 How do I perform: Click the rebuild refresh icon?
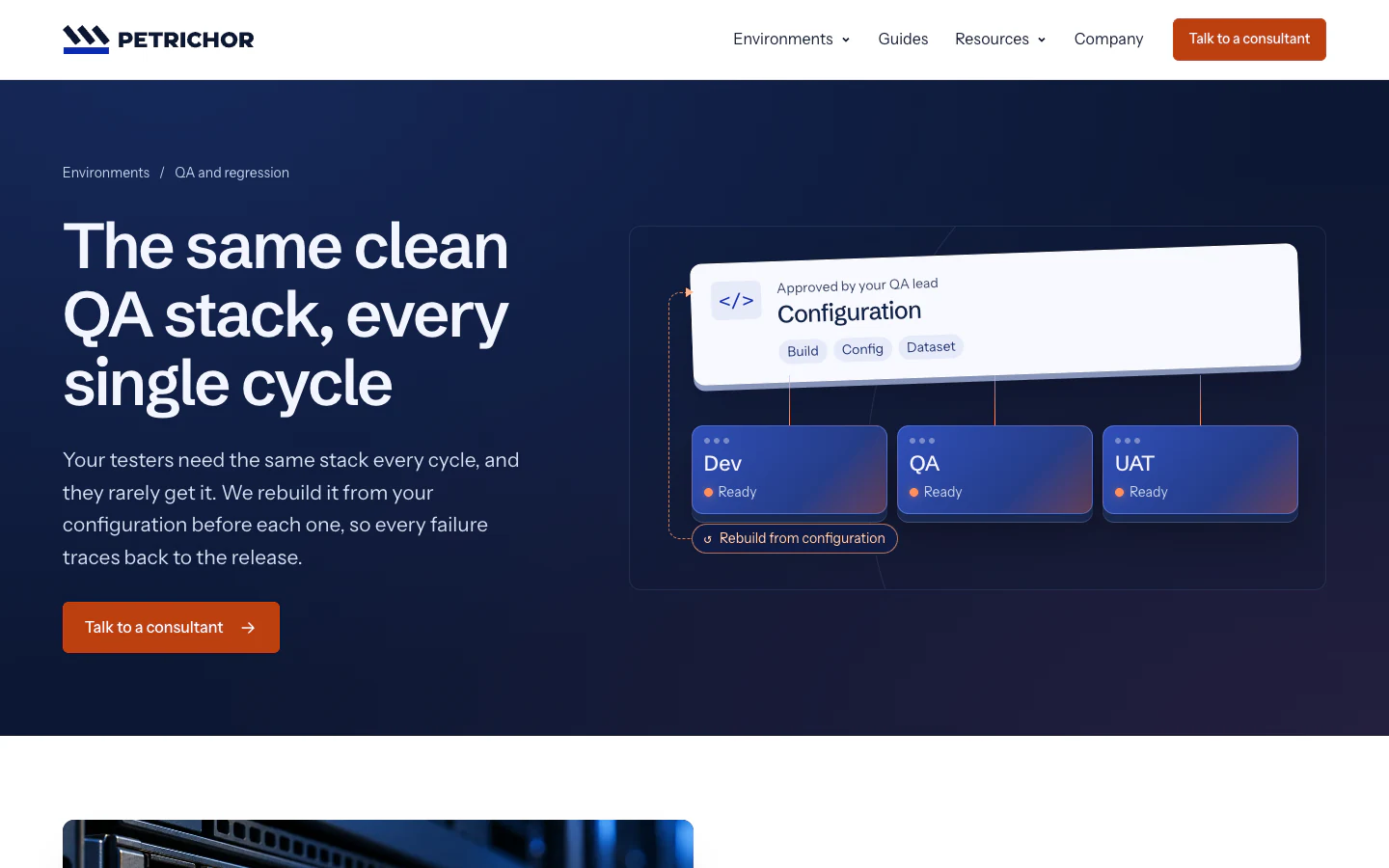pyautogui.click(x=708, y=539)
